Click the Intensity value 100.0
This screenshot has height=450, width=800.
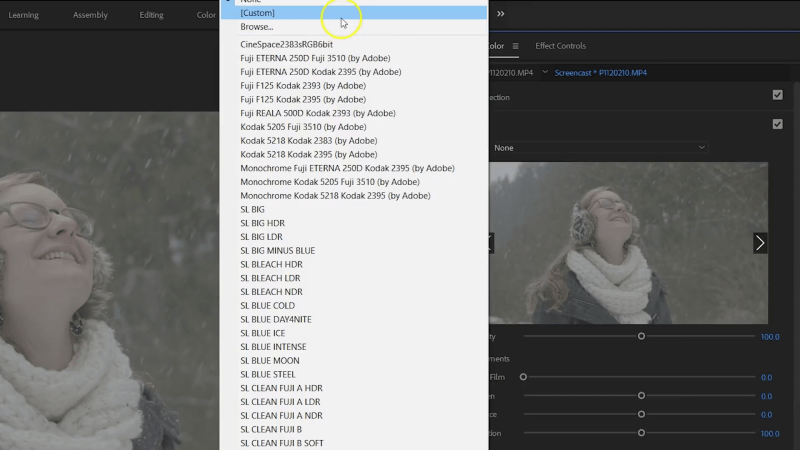770,337
